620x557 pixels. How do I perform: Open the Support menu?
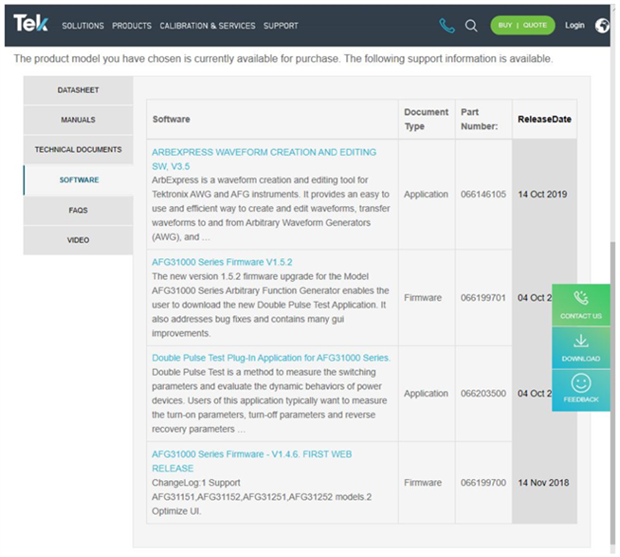click(281, 26)
